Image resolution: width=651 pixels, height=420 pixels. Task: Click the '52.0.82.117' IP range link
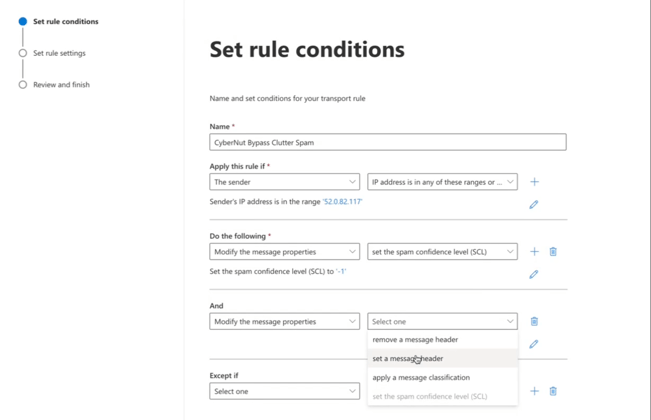342,202
